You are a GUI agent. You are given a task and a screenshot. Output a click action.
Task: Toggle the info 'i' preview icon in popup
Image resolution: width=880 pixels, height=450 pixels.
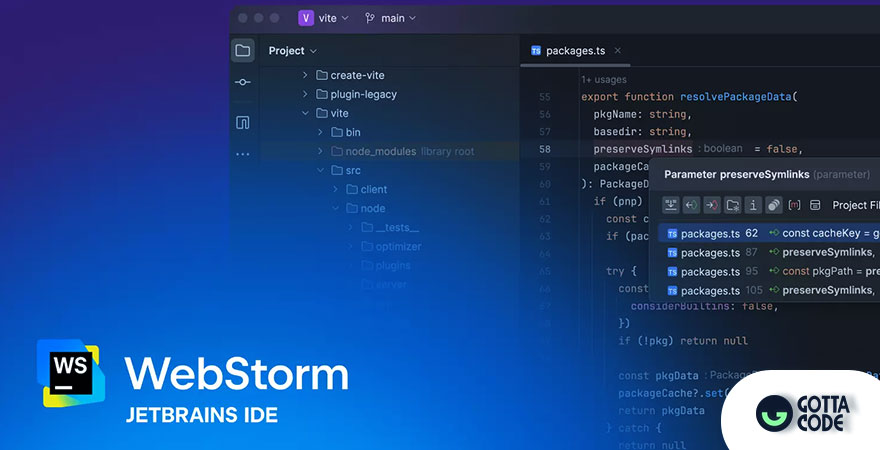coord(753,205)
